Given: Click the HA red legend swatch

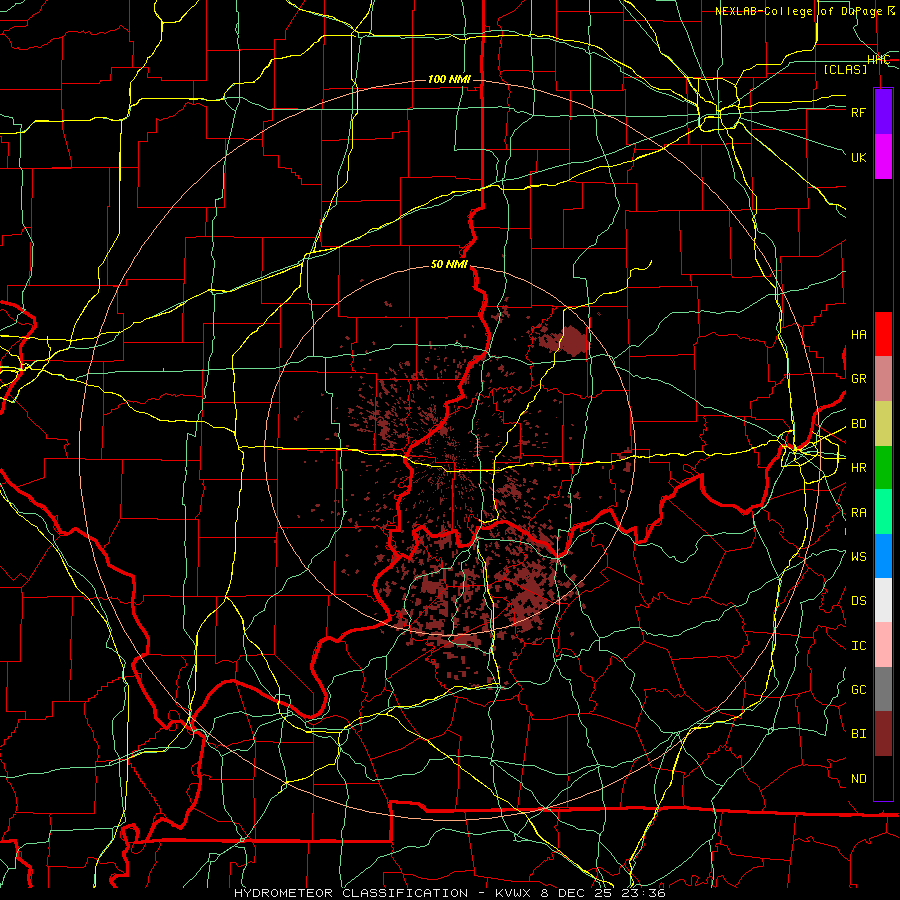Looking at the screenshot, I should coord(883,334).
